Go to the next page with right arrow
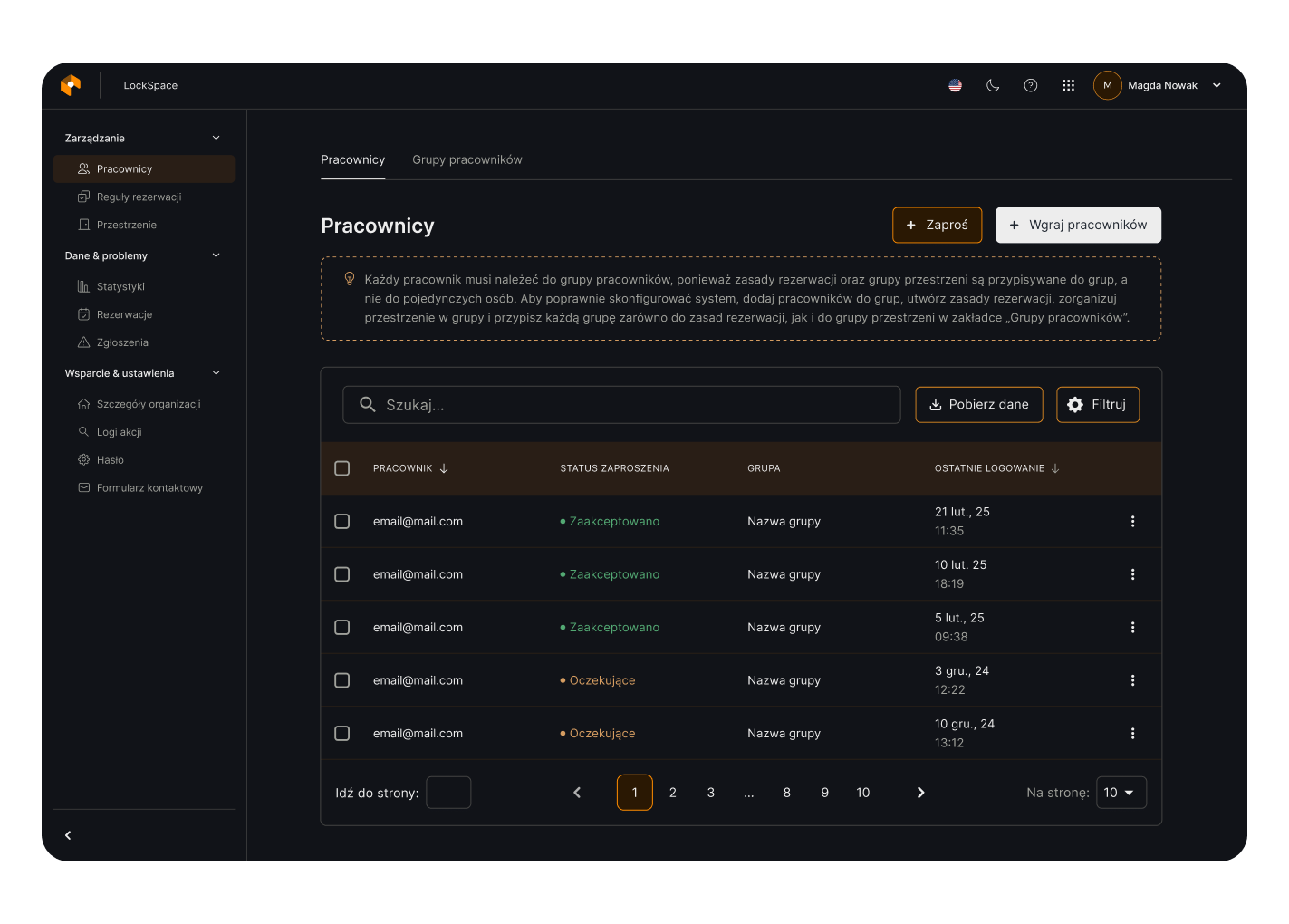 [920, 793]
